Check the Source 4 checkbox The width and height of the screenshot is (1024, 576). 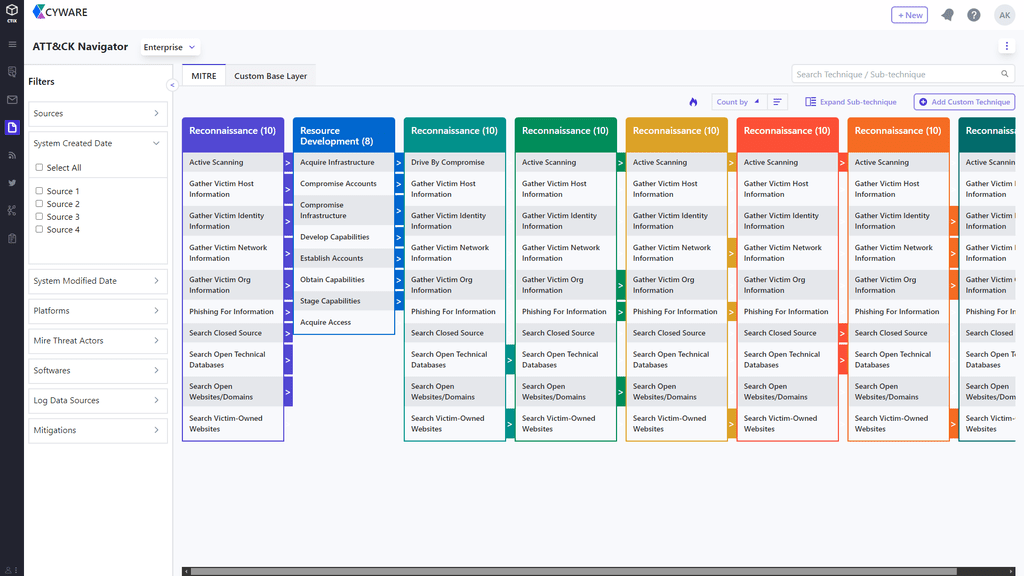pyautogui.click(x=39, y=229)
